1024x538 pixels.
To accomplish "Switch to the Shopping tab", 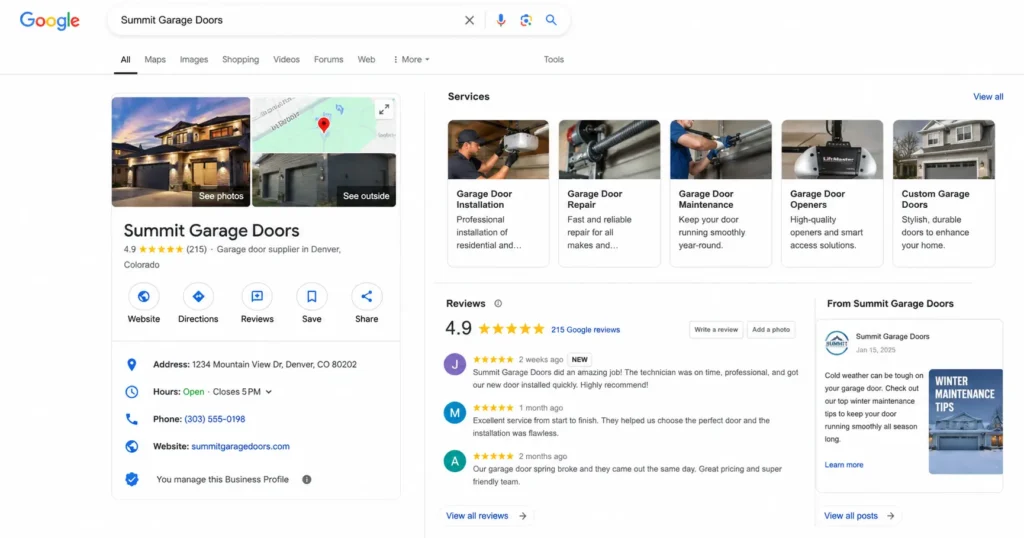I will (x=240, y=59).
